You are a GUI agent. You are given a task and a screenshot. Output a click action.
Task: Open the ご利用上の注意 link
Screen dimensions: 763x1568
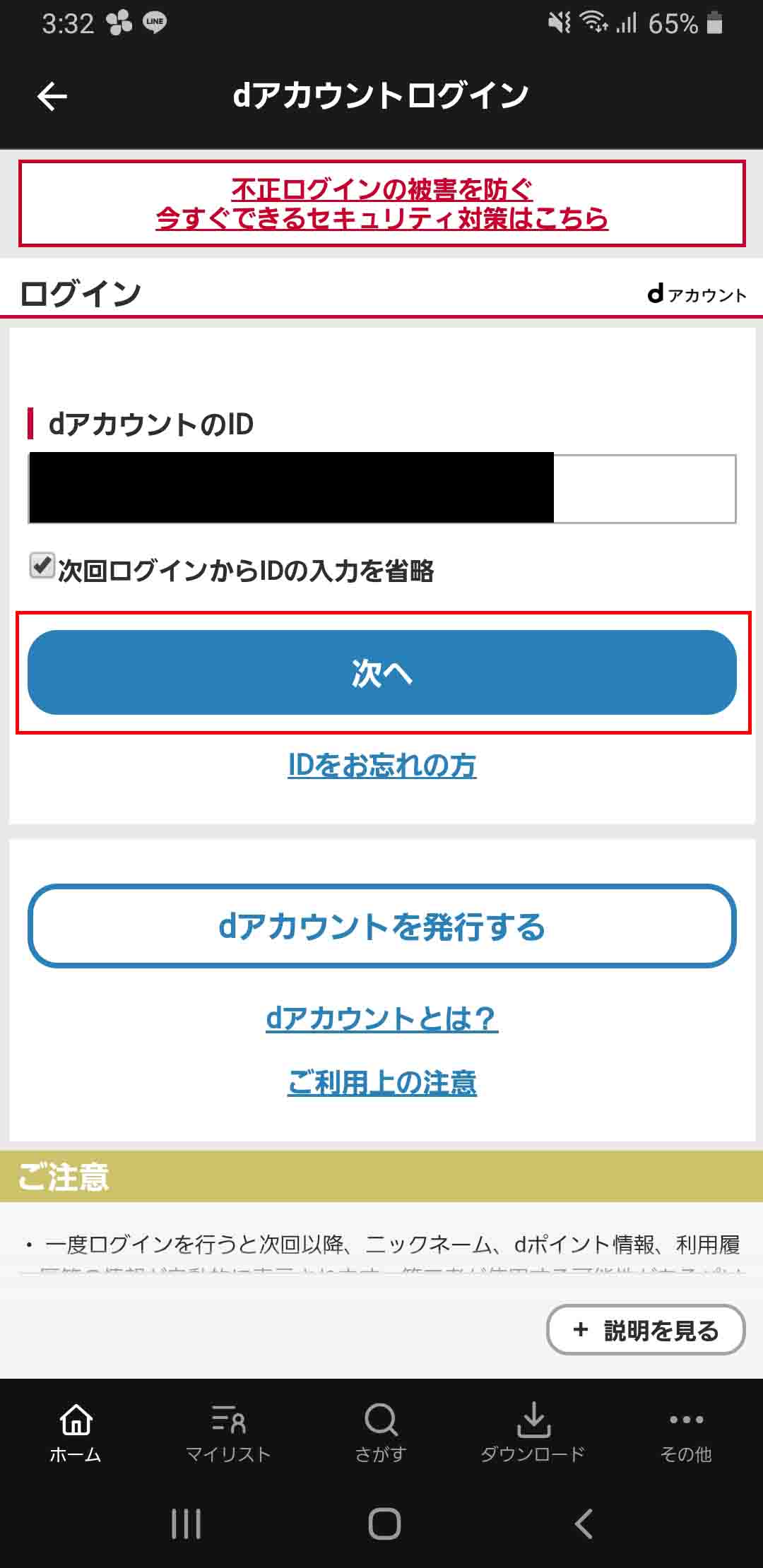pos(381,1082)
